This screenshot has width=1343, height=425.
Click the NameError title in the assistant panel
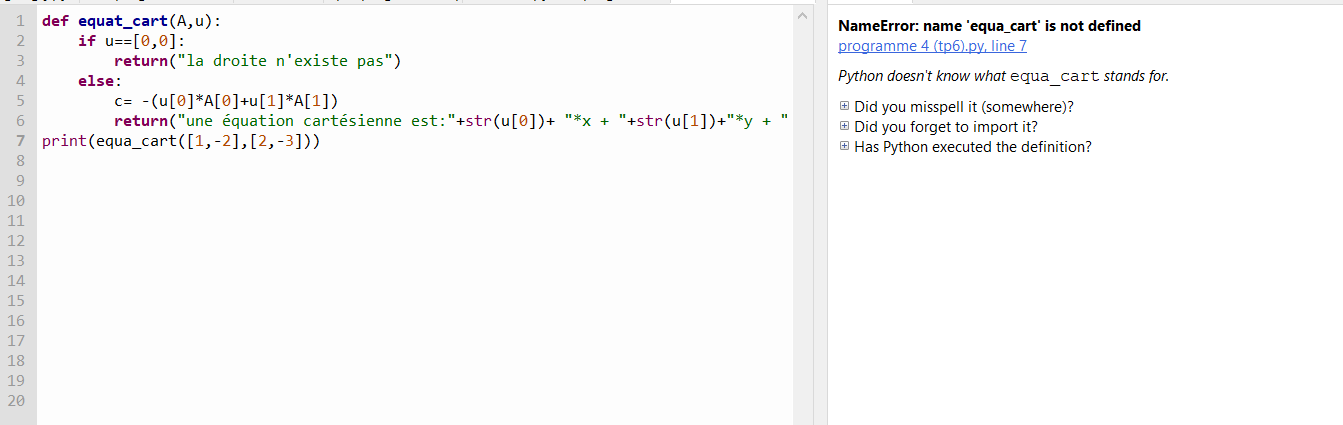(988, 26)
